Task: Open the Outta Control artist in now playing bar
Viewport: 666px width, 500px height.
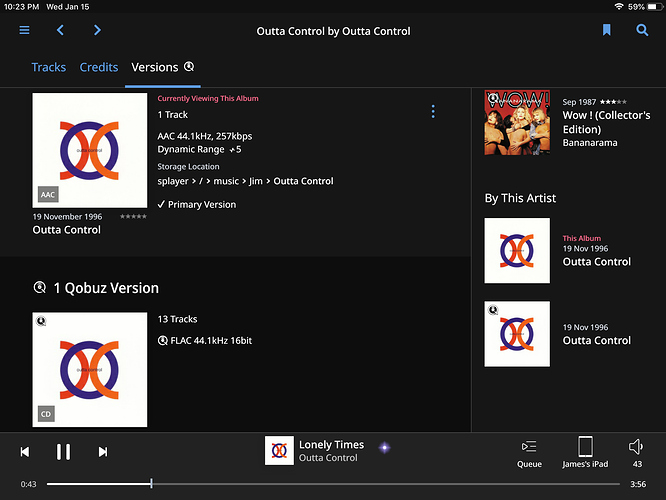Action: click(x=328, y=458)
